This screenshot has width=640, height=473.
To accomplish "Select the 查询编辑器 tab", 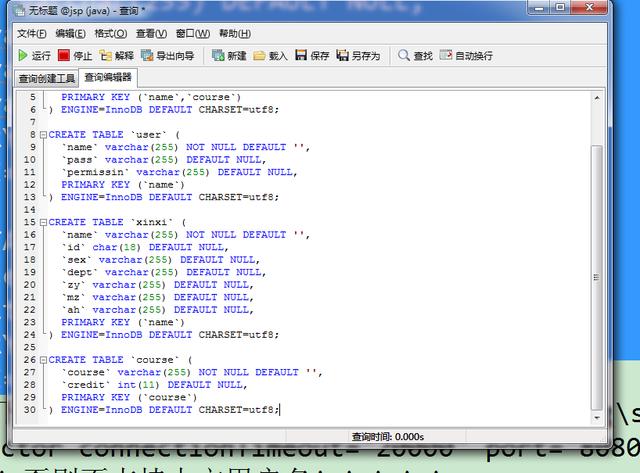I will 107,78.
